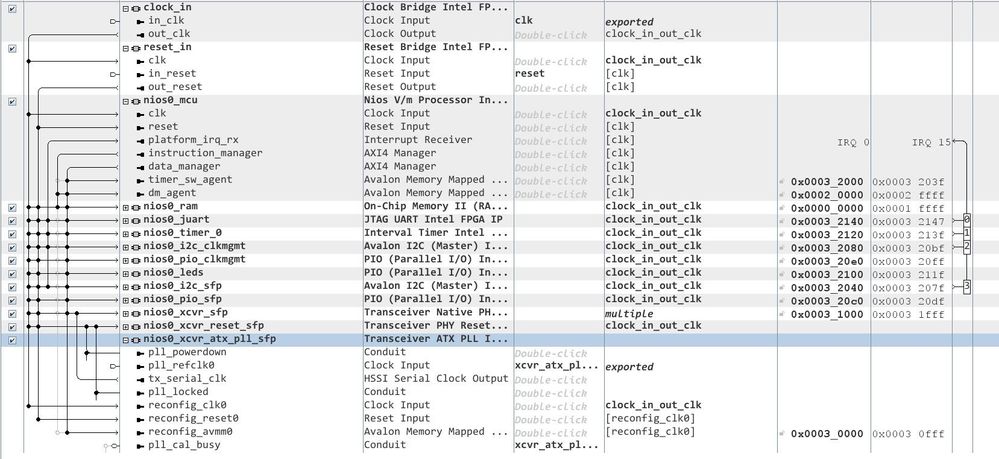Toggle the nios0_ram enable checkbox

12,207
